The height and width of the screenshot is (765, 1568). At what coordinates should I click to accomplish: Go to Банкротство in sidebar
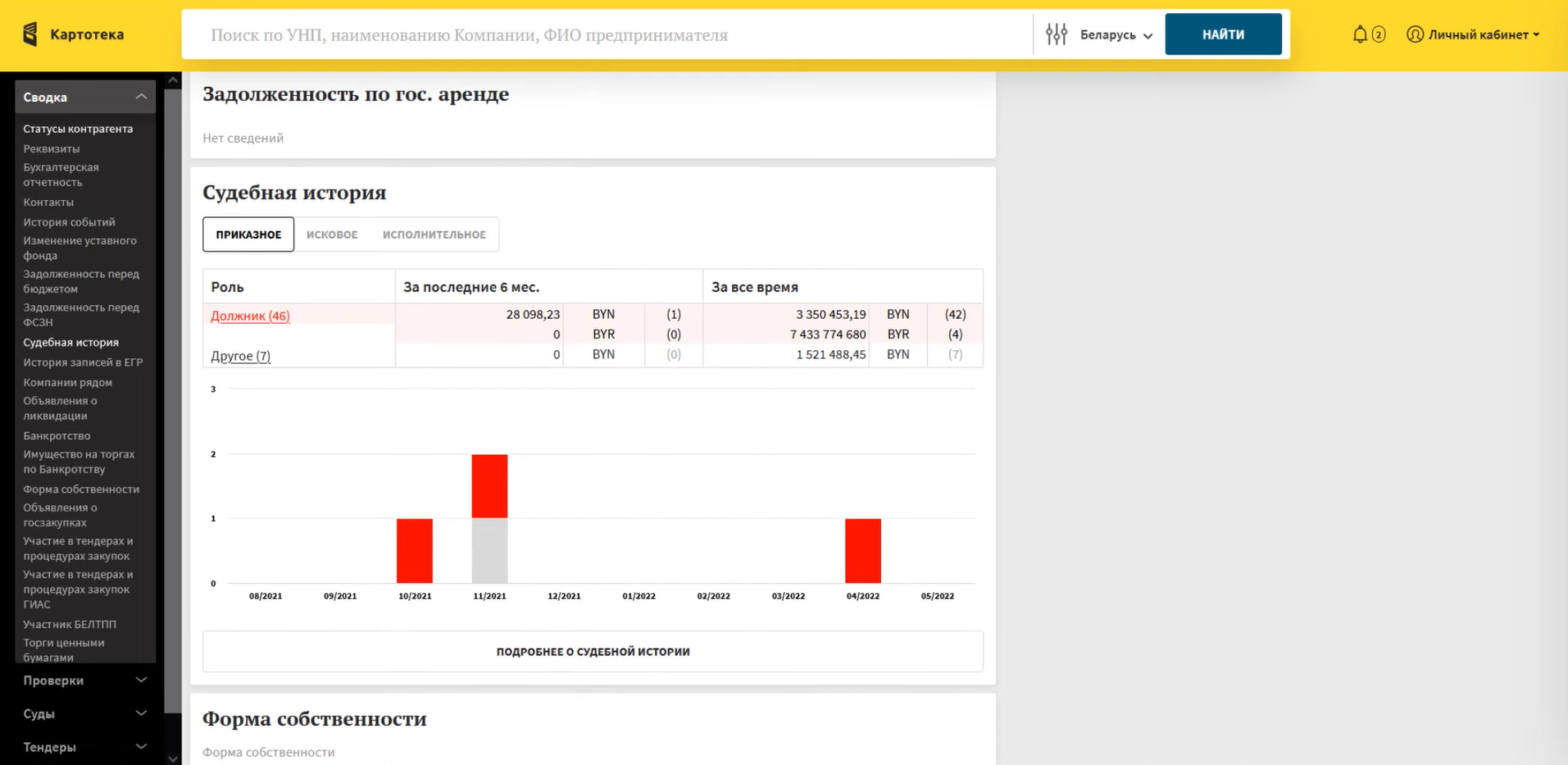pyautogui.click(x=57, y=435)
